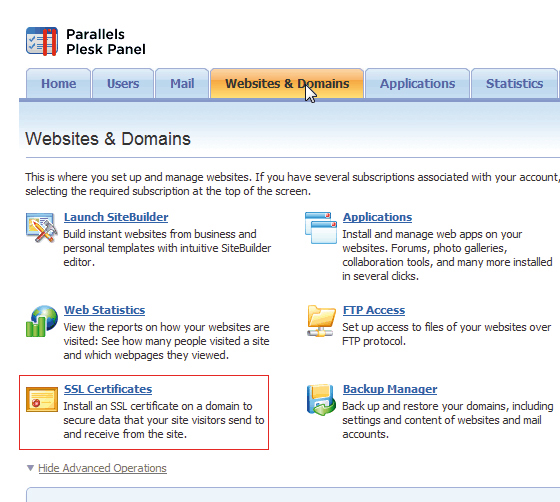Select the Websites & Domains tab
Viewport: 560px width, 502px height.
[287, 83]
